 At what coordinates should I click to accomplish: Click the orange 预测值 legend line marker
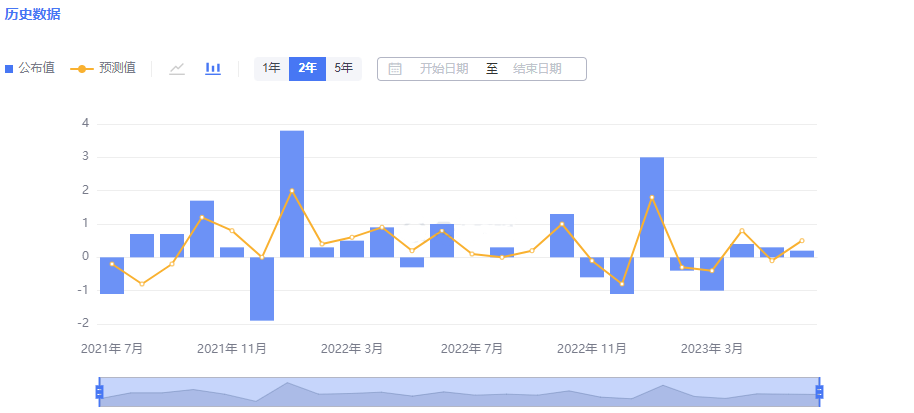(x=82, y=69)
